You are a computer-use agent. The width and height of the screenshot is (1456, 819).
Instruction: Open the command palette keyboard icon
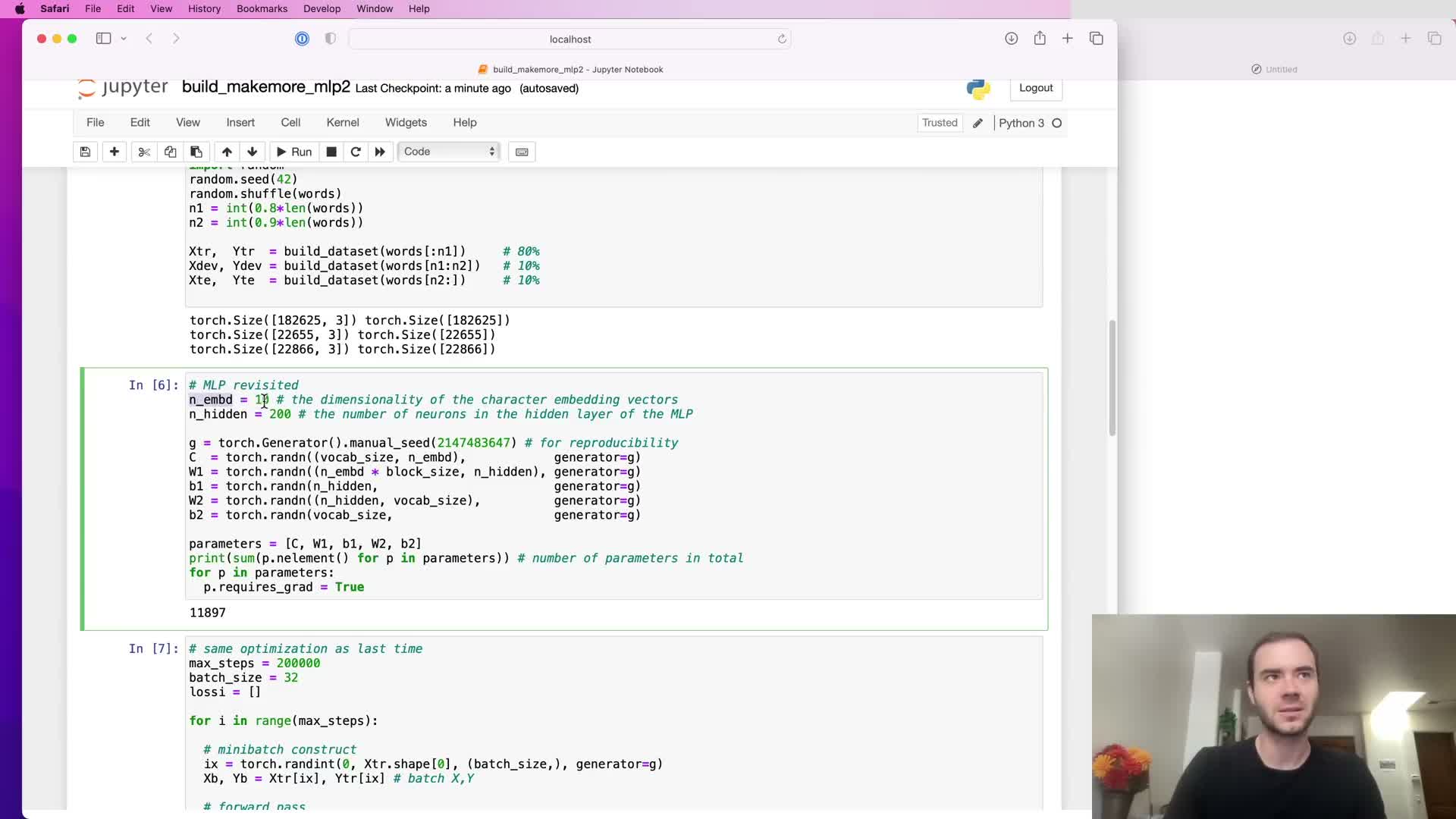(522, 152)
